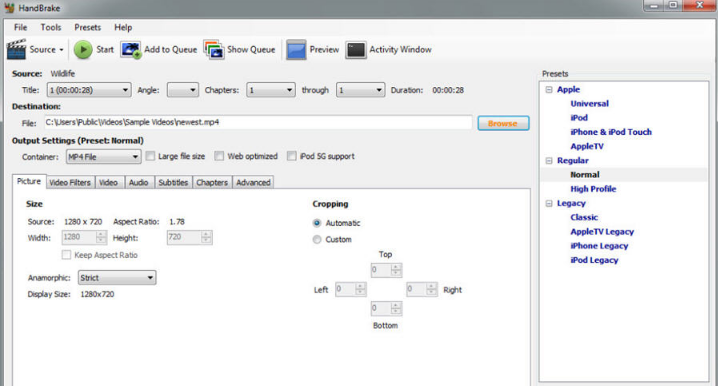Enable Web optimized checkbox
Viewport: 718px width, 386px height.
point(219,156)
